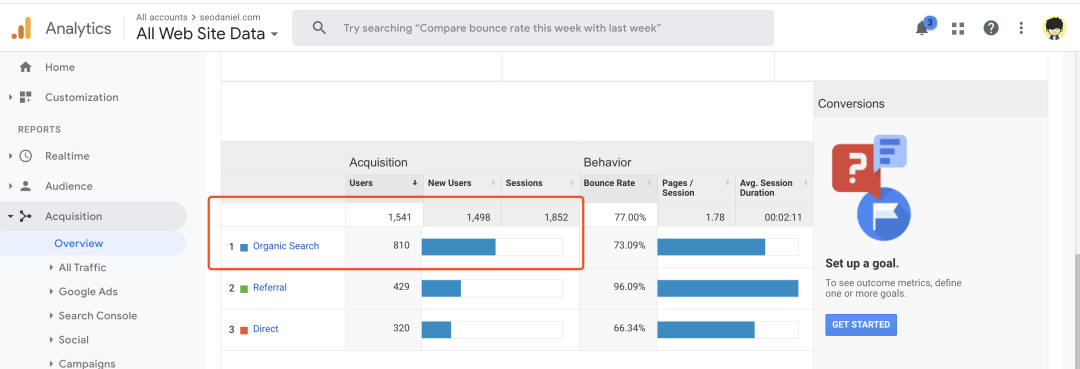Click the help question mark icon
The image size is (1080, 369).
pyautogui.click(x=991, y=28)
